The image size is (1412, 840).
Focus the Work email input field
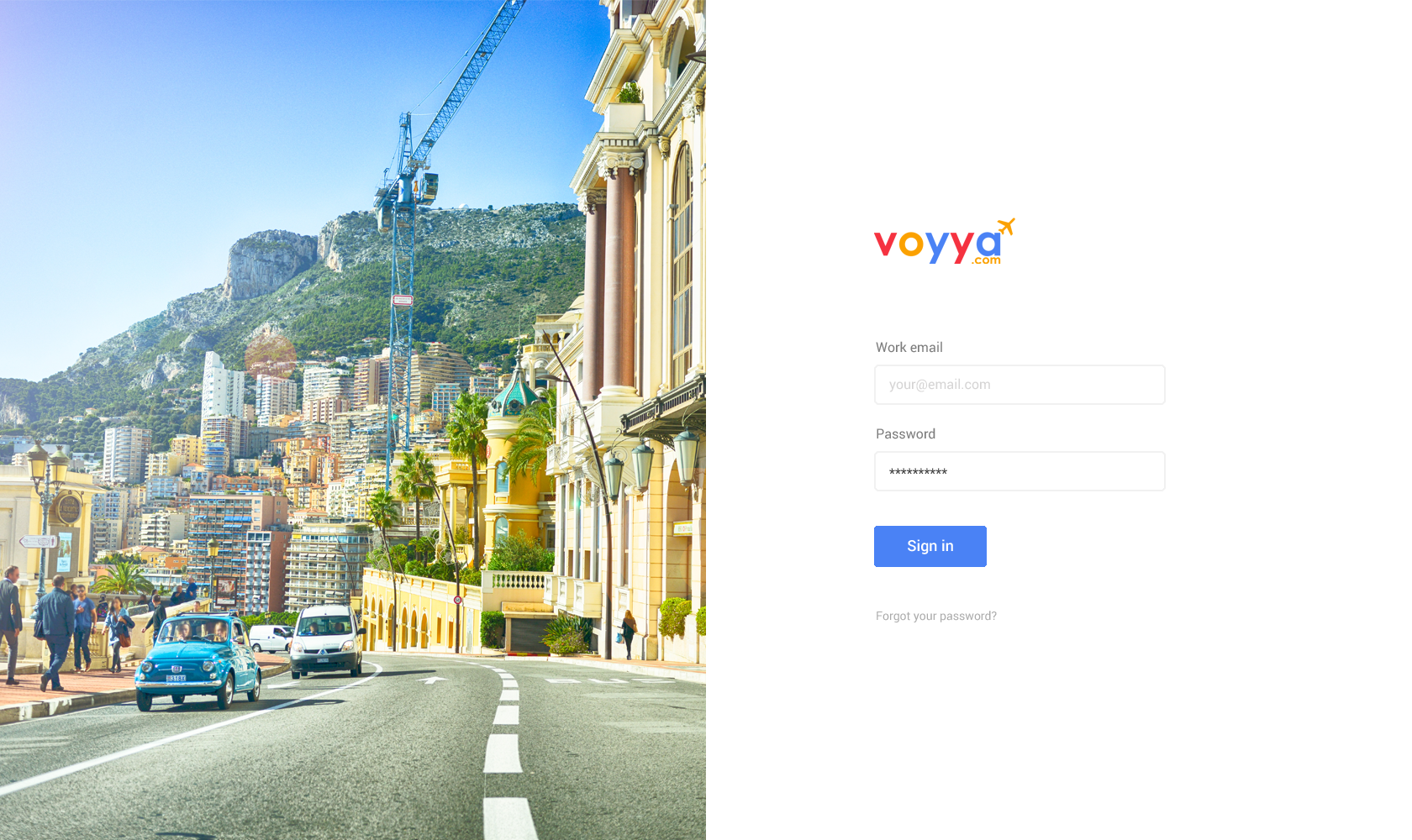click(1019, 385)
